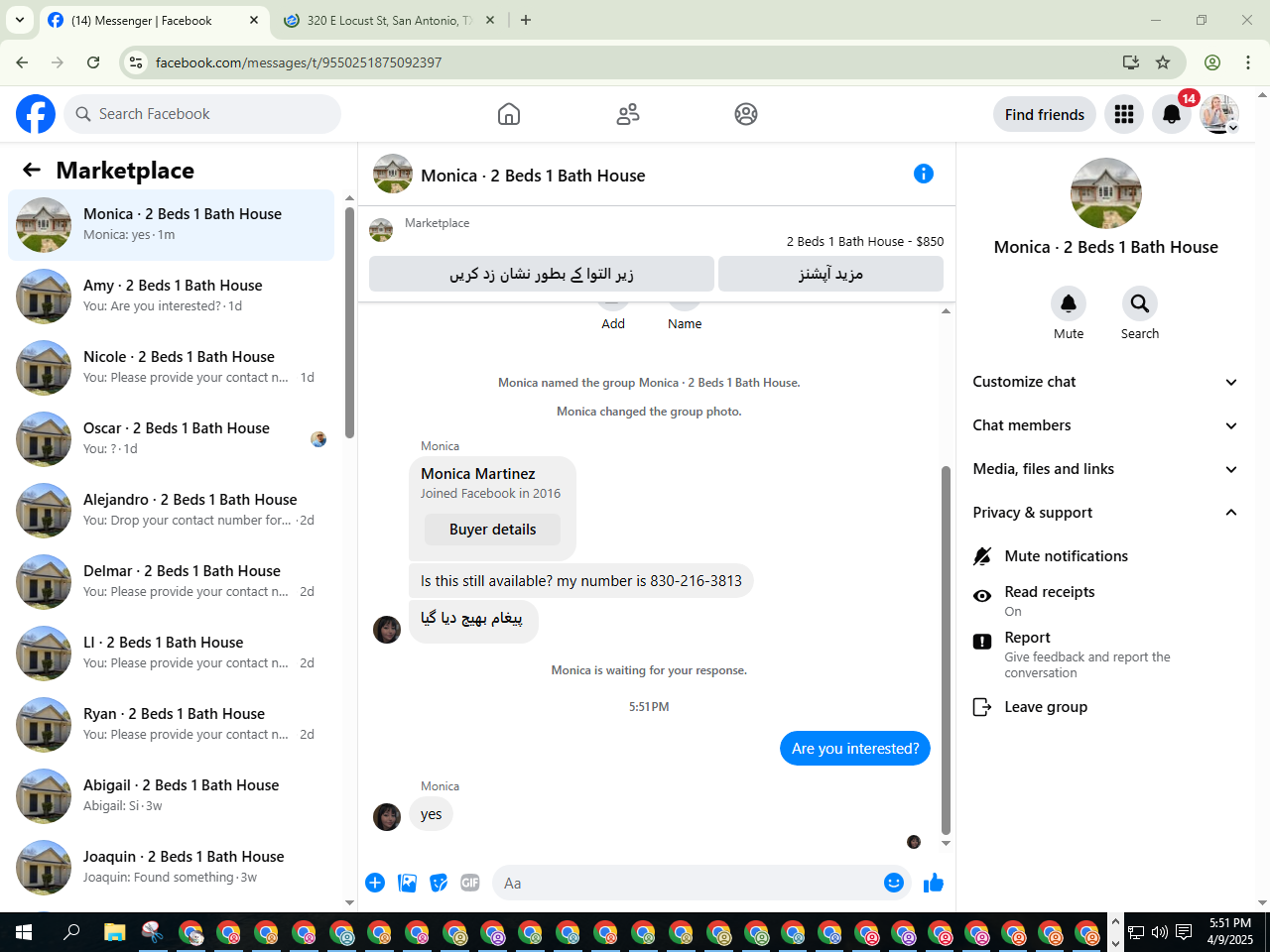This screenshot has width=1270, height=952.
Task: Close the 320 E Locust St tab
Action: (489, 20)
